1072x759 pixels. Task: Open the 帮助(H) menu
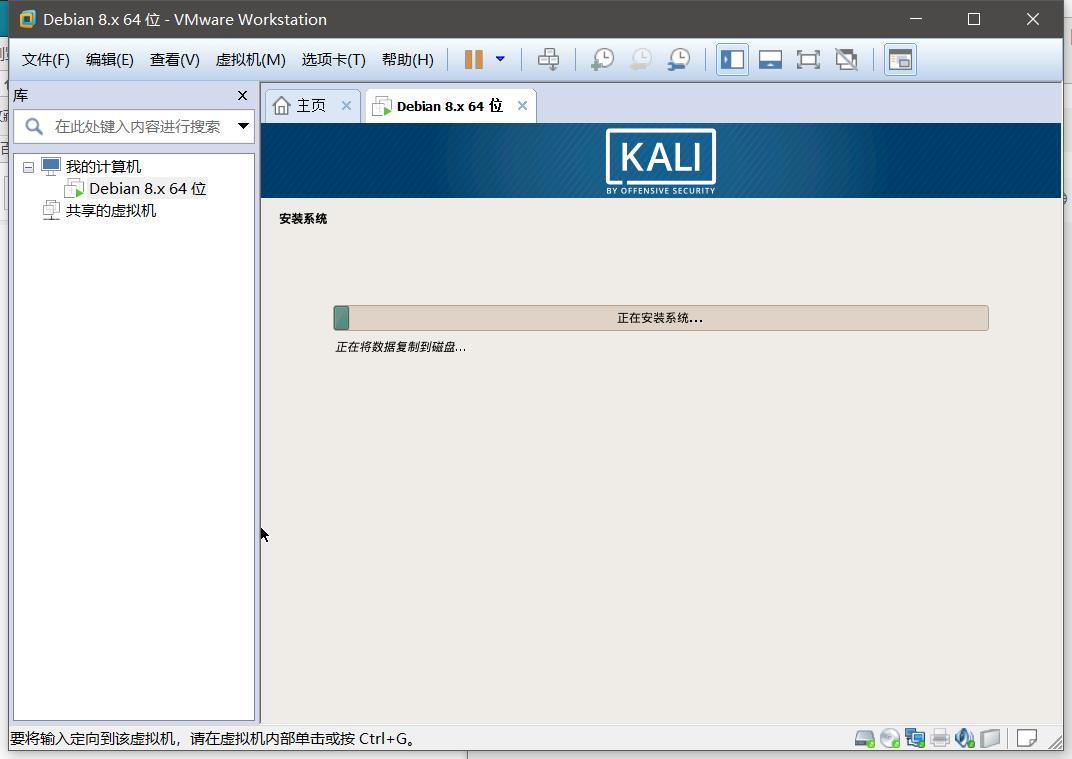point(407,60)
